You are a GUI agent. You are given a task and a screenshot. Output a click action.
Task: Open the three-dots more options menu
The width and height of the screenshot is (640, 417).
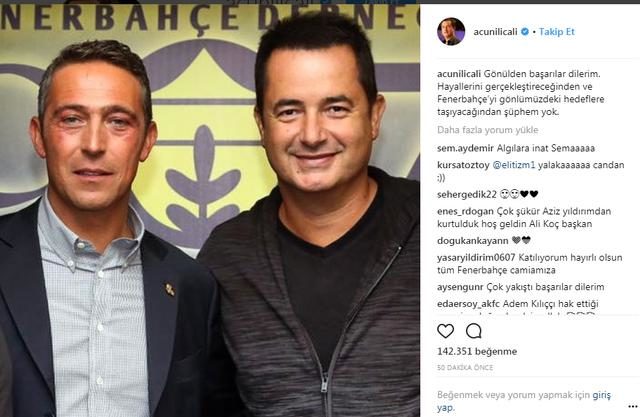(x=633, y=406)
